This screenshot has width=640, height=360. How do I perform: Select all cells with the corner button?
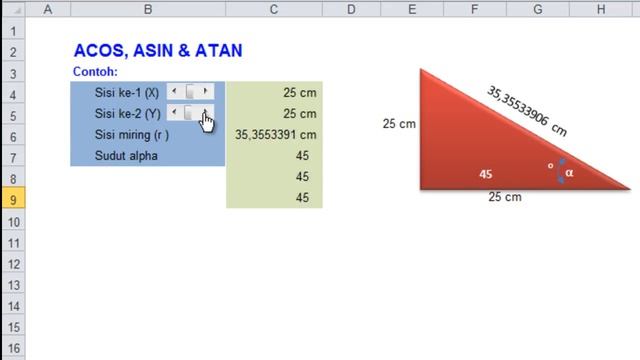pos(13,9)
